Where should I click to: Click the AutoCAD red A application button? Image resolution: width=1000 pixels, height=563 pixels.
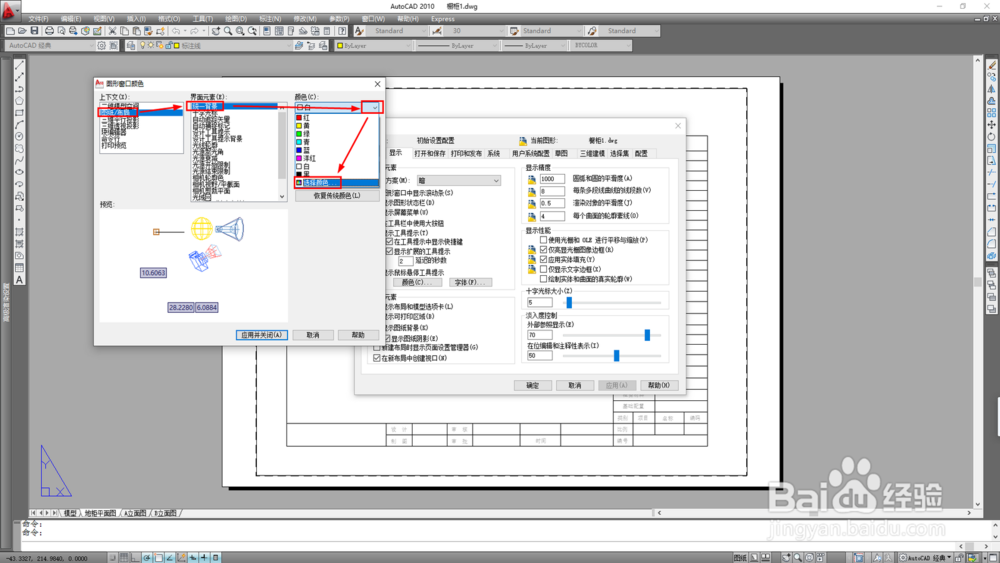click(x=9, y=10)
